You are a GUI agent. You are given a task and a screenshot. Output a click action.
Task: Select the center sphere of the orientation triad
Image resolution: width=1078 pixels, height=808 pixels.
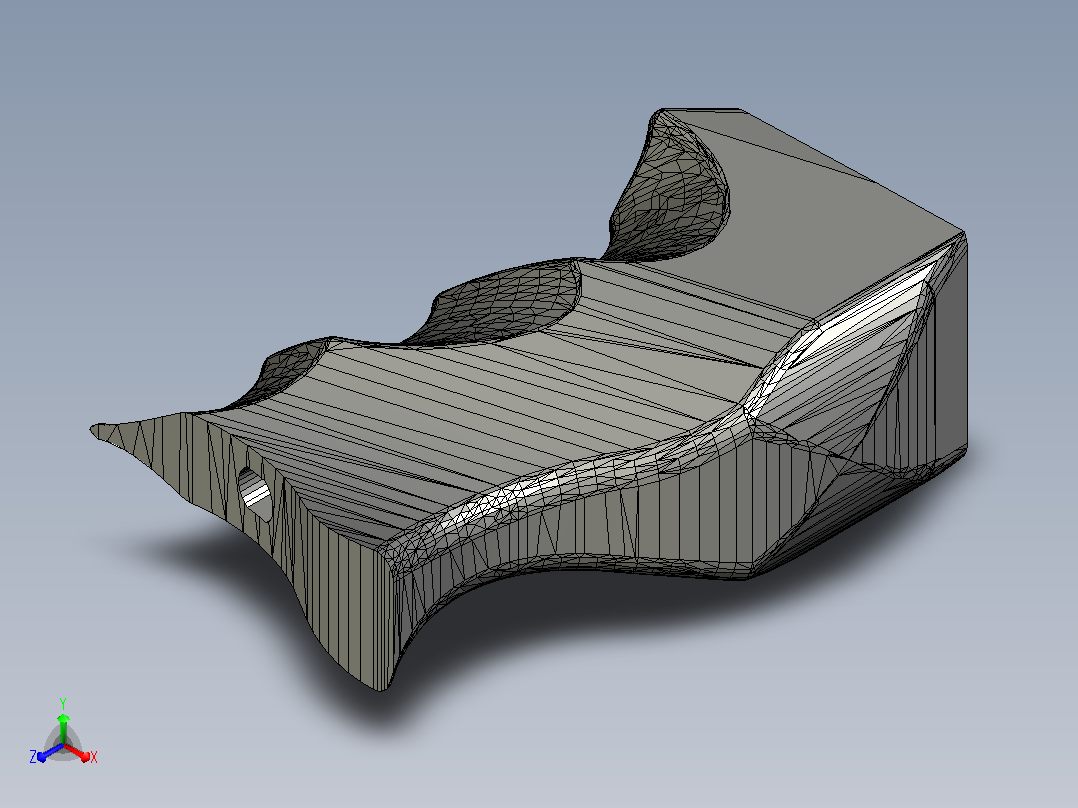(63, 745)
